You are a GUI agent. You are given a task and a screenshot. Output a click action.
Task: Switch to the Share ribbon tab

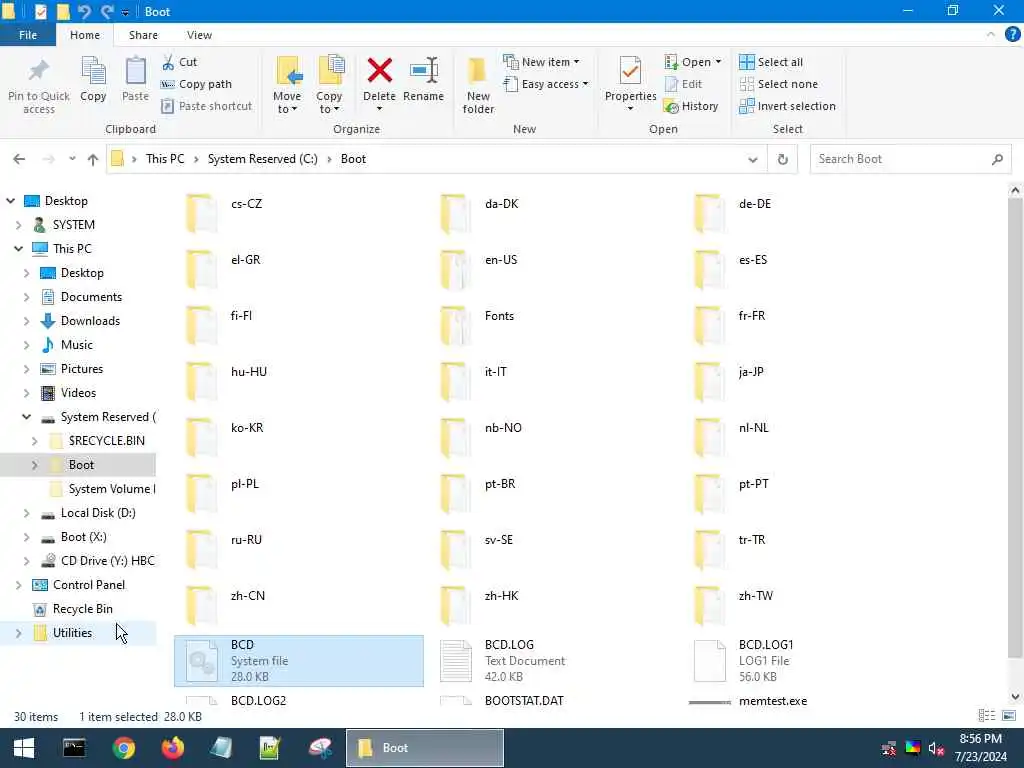point(143,35)
